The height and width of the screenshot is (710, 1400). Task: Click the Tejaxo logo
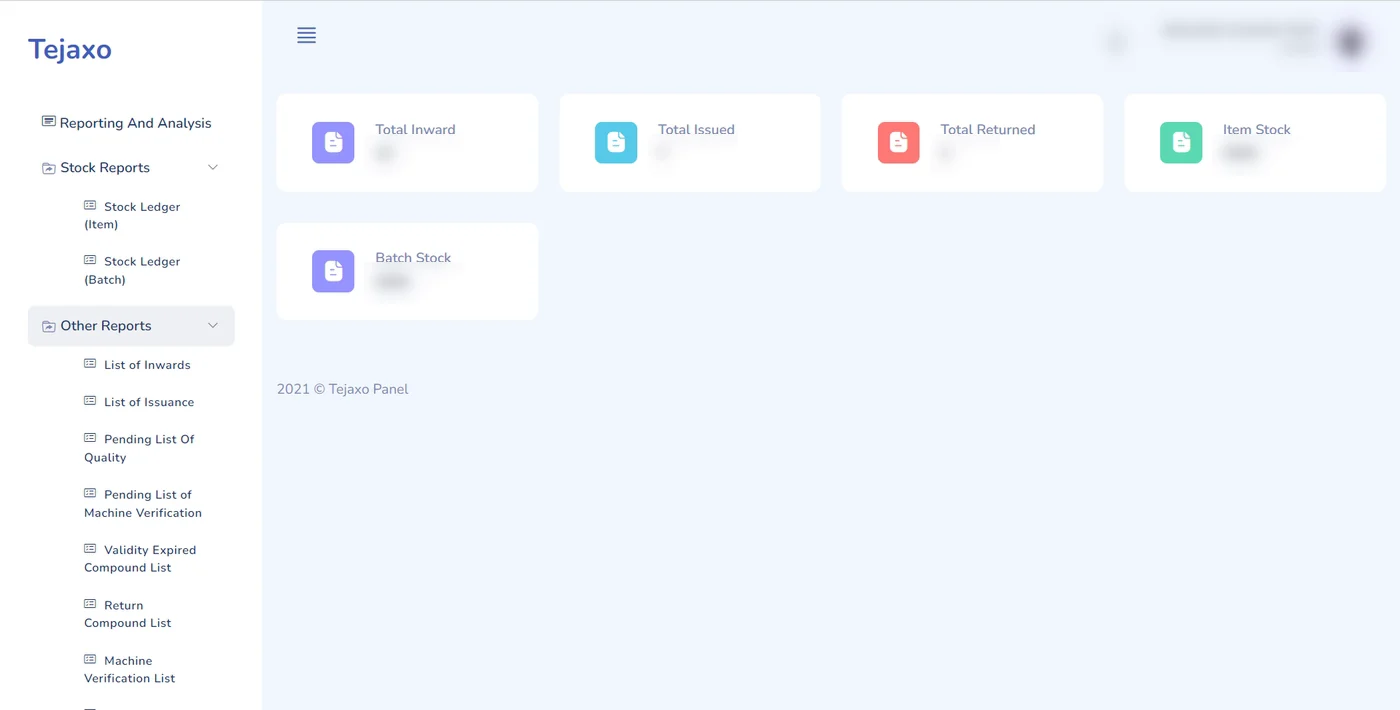pyautogui.click(x=70, y=49)
